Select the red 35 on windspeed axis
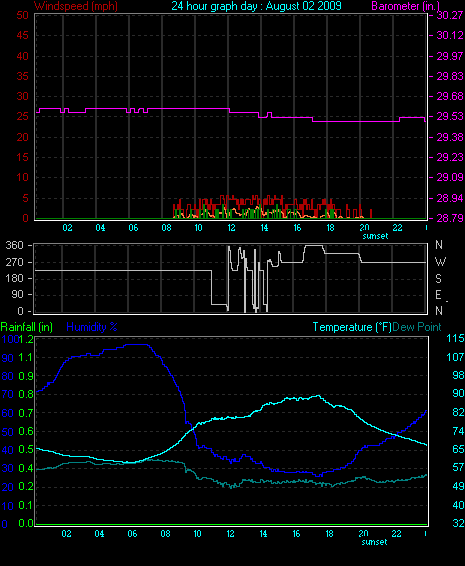Viewport: 465px width, 566px height. click(22, 76)
